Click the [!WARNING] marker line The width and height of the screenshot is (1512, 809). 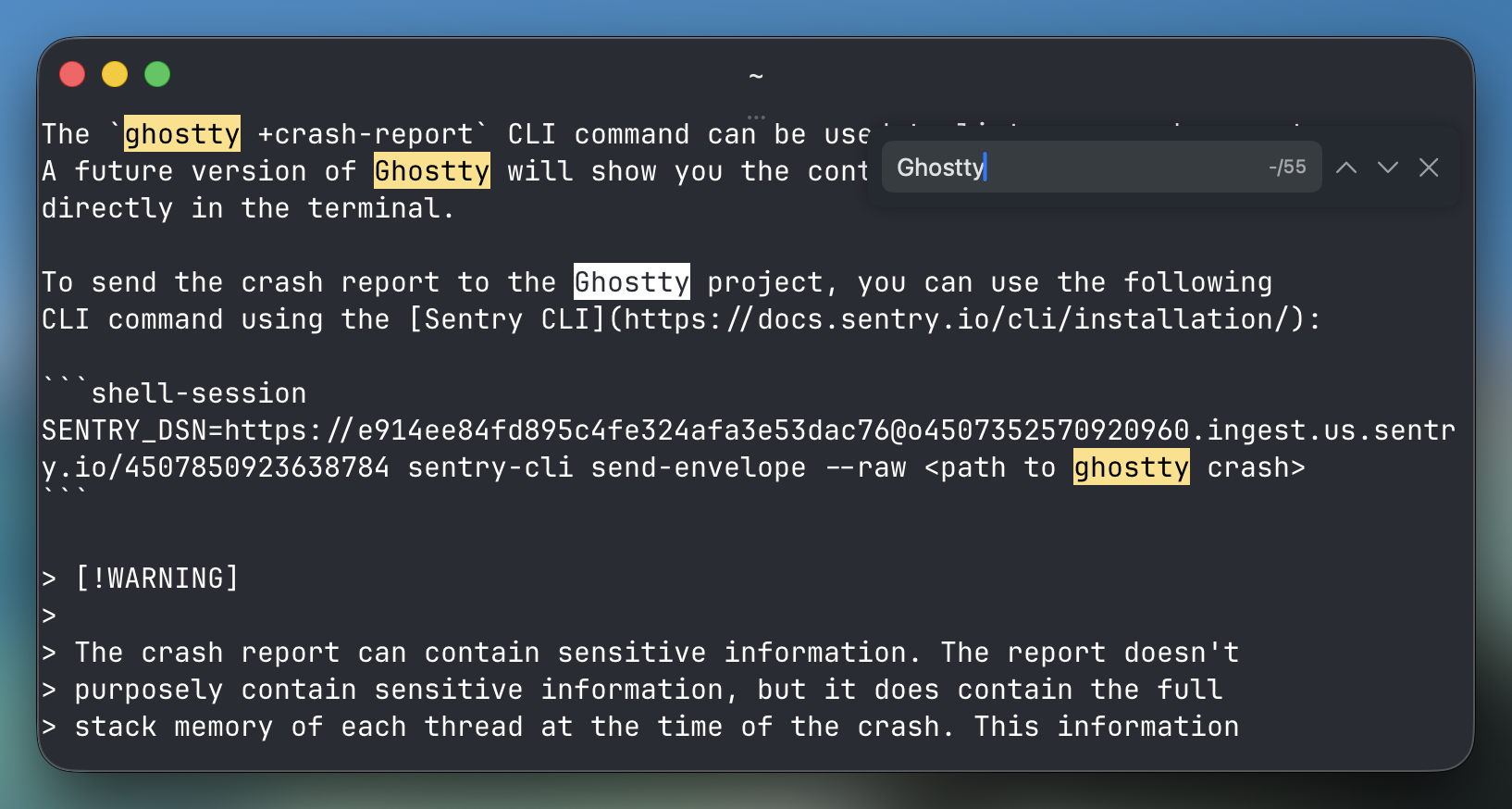coord(156,579)
